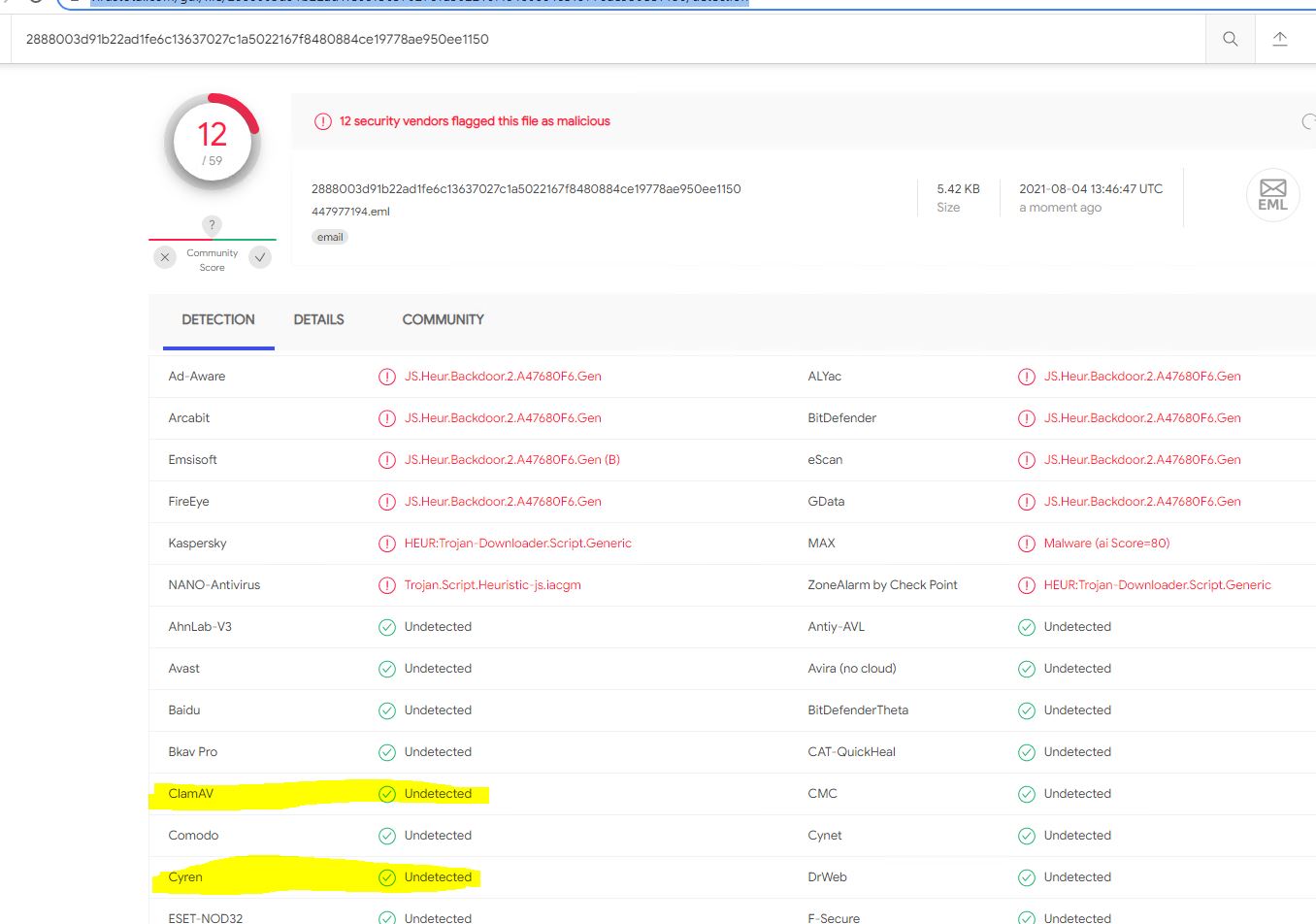
Task: Click the EML file type icon
Action: coord(1272,194)
